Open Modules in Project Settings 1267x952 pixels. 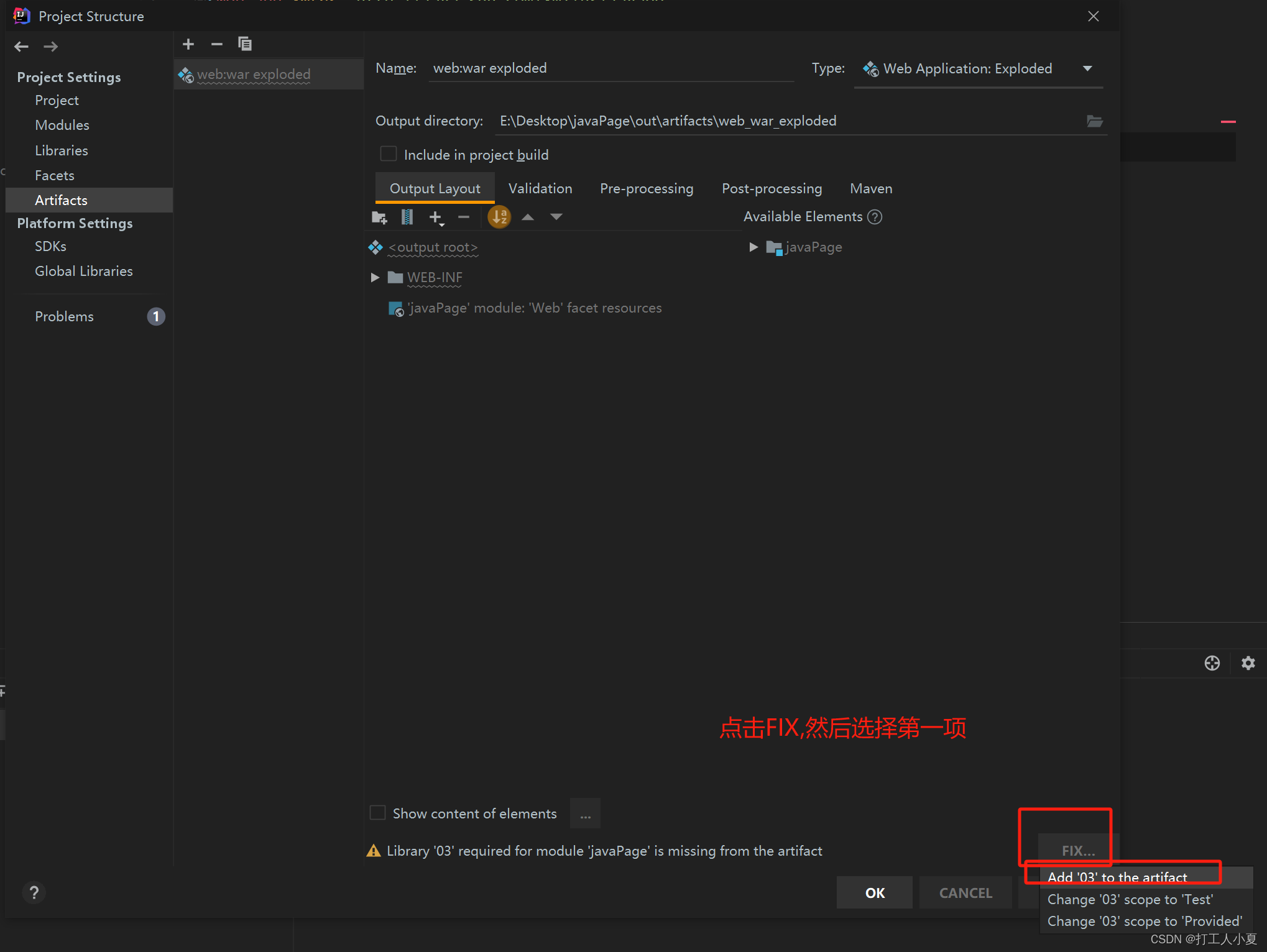click(x=62, y=125)
